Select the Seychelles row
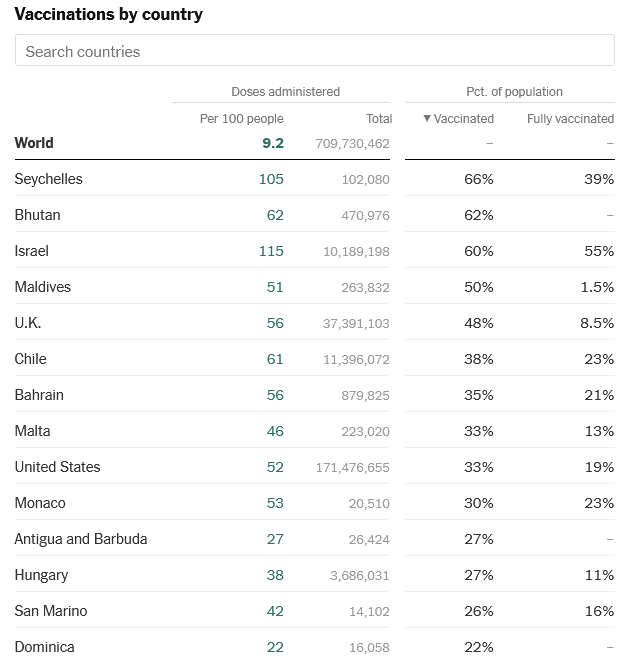This screenshot has height=659, width=635. pos(48,179)
